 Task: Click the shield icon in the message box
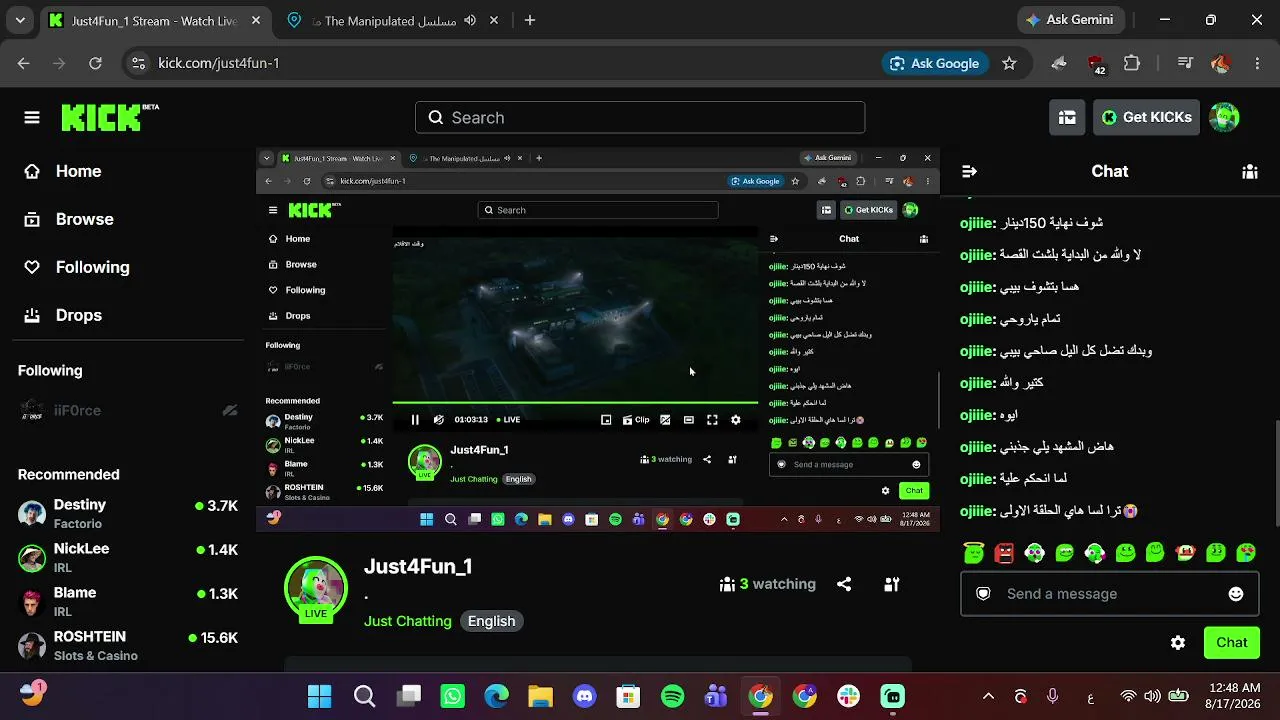(983, 594)
